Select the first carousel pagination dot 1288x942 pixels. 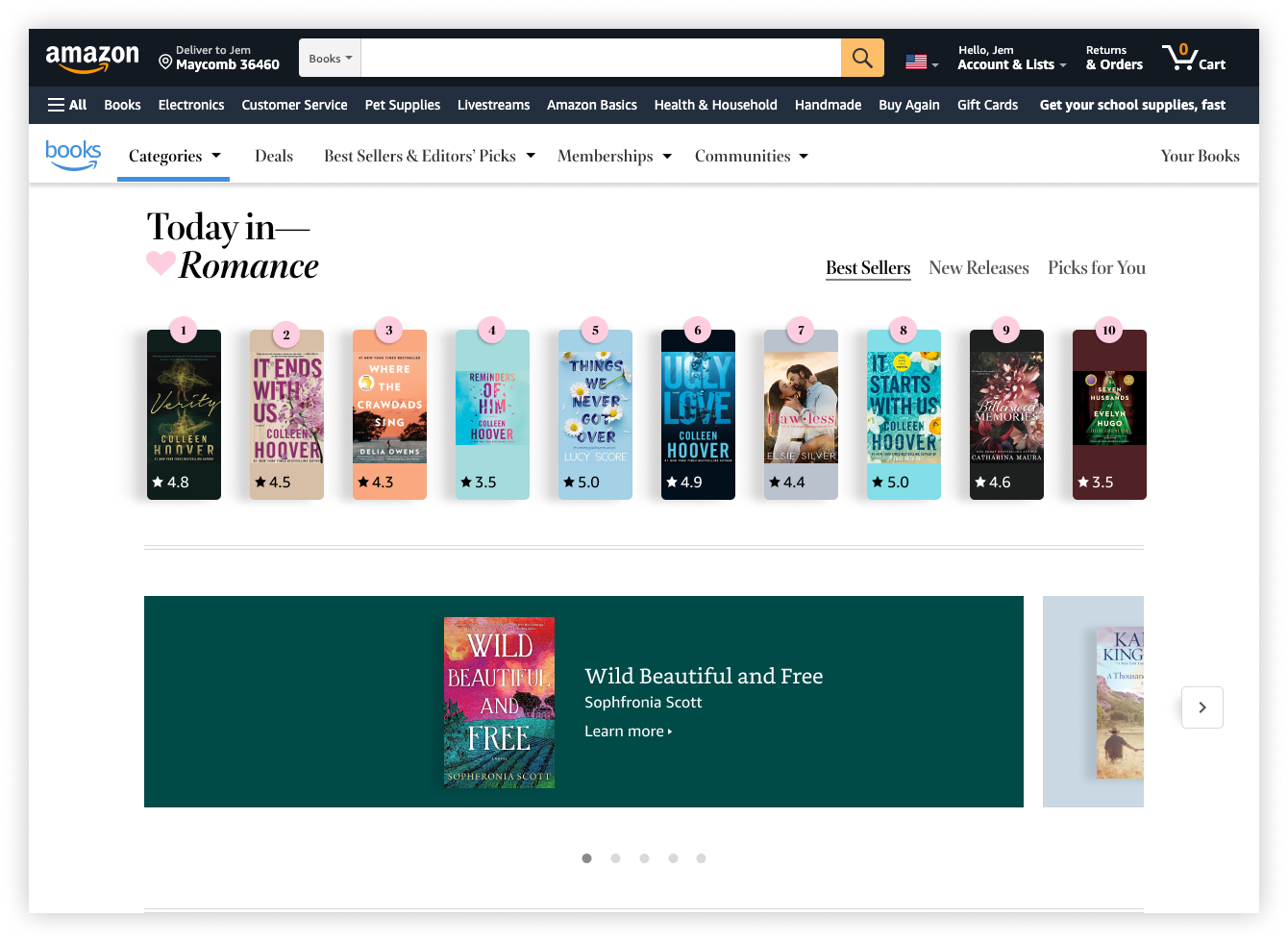click(586, 858)
